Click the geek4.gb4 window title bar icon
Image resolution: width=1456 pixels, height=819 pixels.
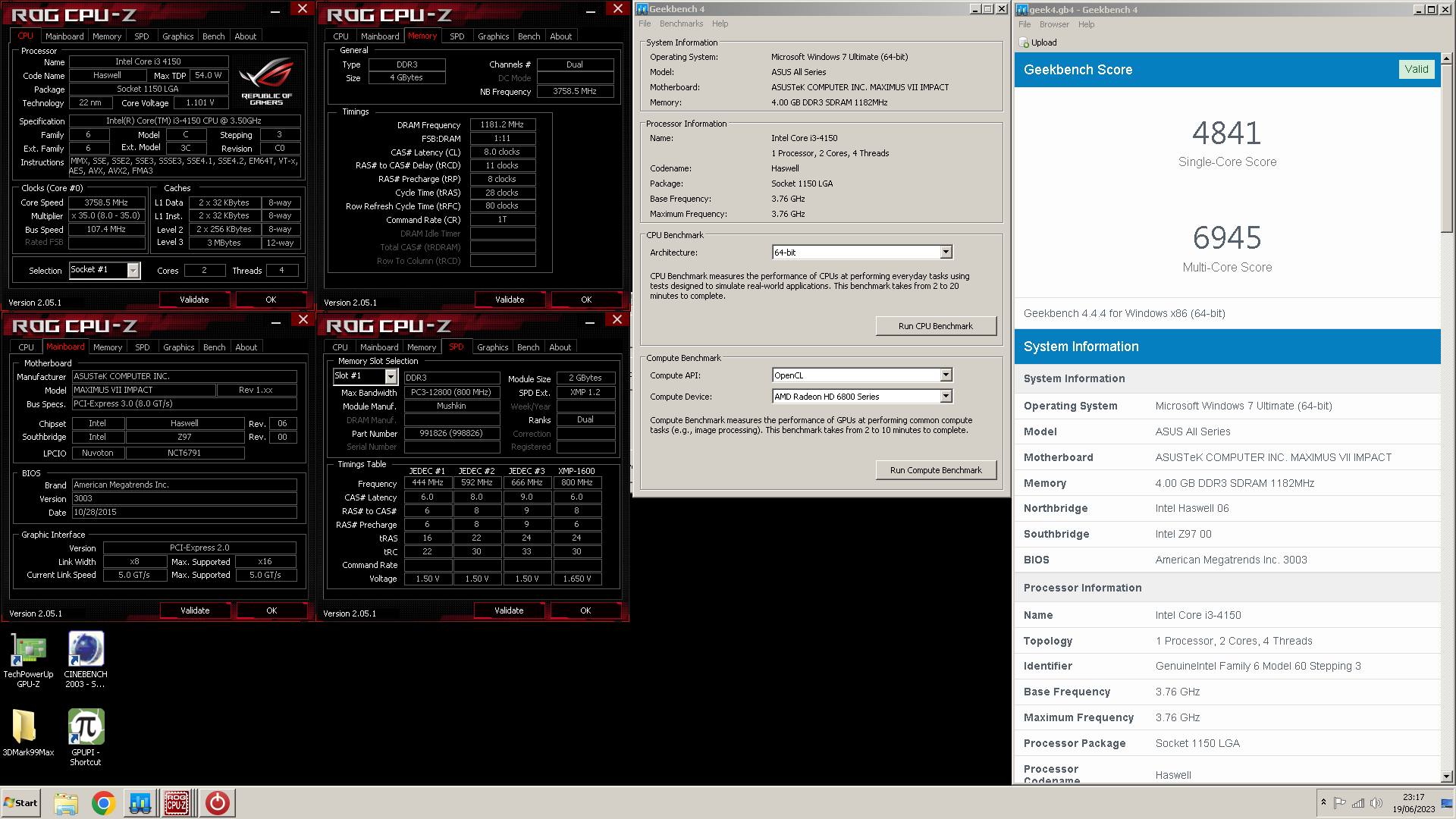point(1022,10)
